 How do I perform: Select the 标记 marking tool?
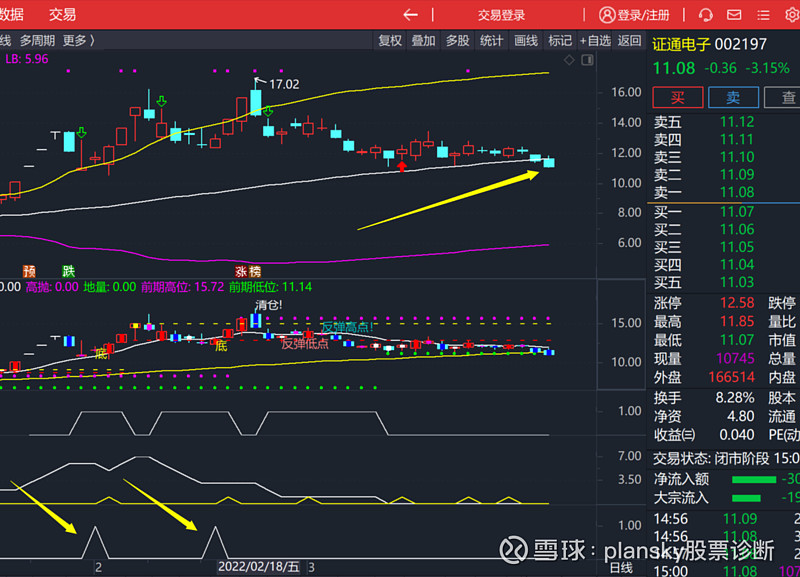pos(559,41)
